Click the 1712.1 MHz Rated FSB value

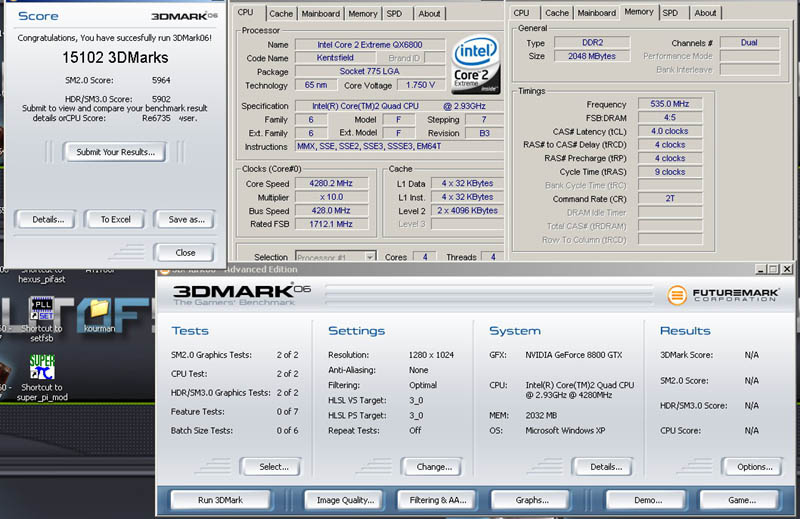click(331, 224)
